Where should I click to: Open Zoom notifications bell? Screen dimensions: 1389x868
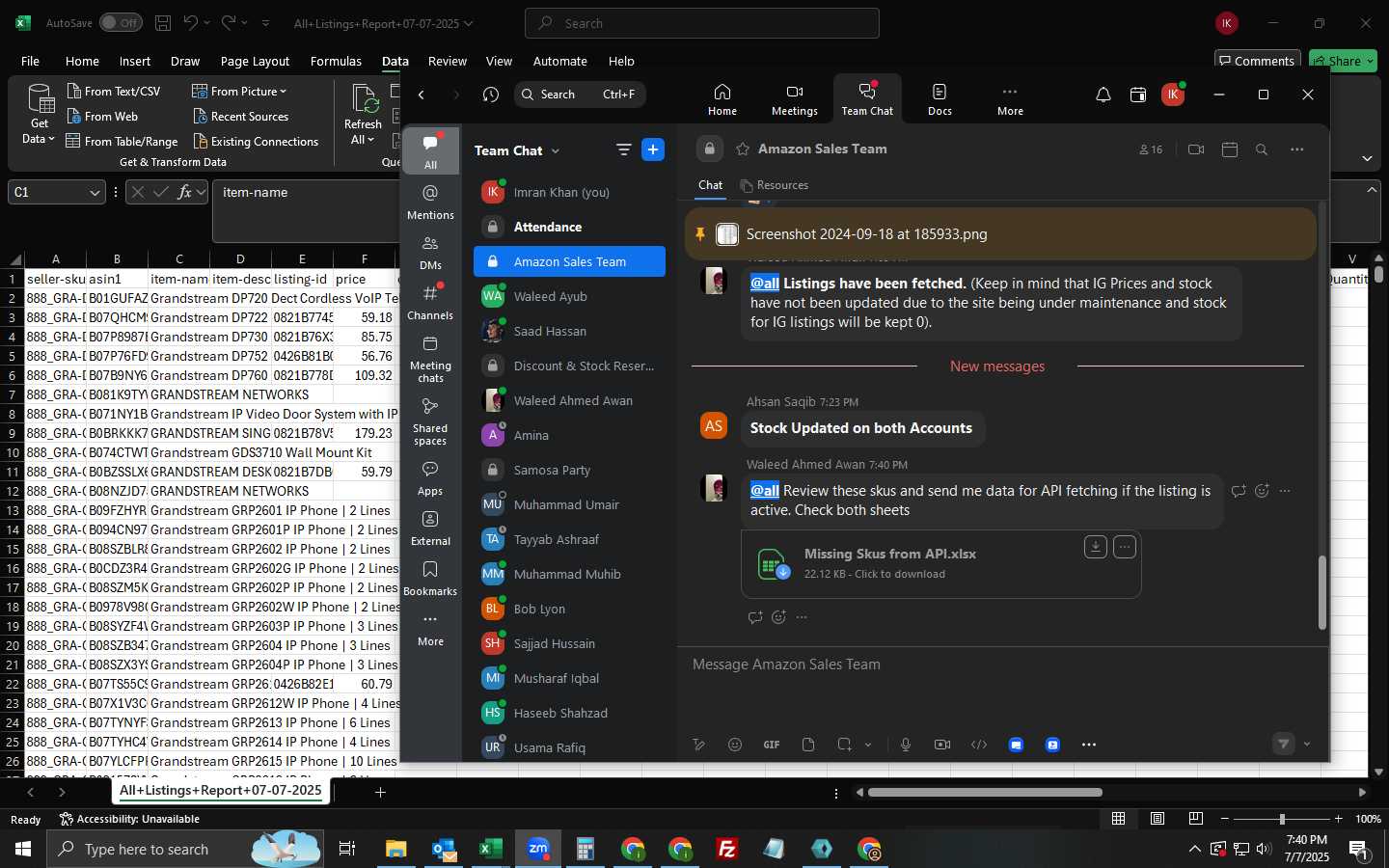[1103, 95]
